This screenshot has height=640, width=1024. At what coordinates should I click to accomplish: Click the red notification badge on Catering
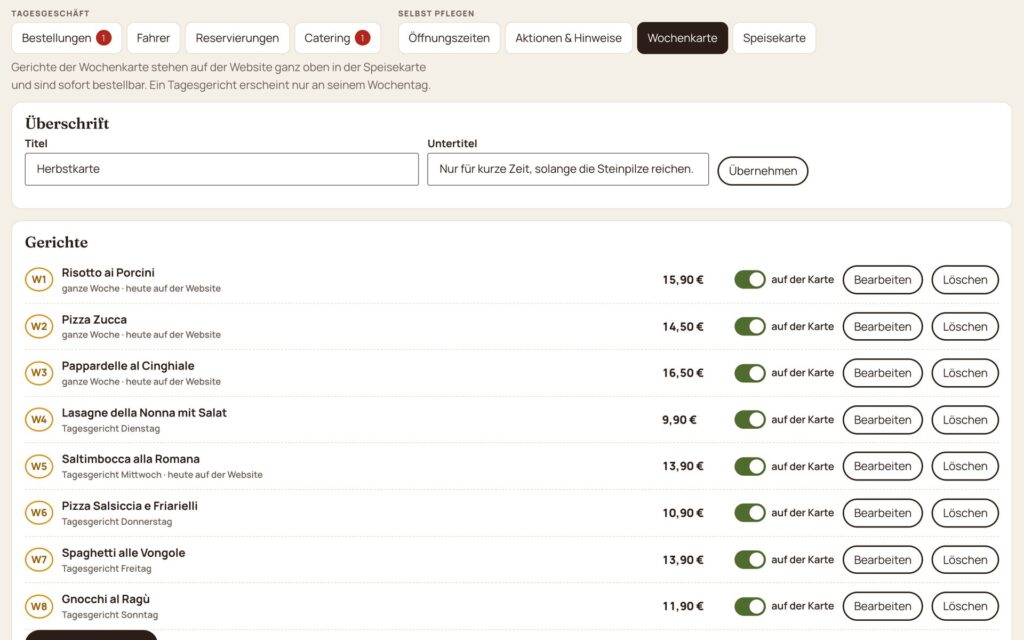[362, 38]
